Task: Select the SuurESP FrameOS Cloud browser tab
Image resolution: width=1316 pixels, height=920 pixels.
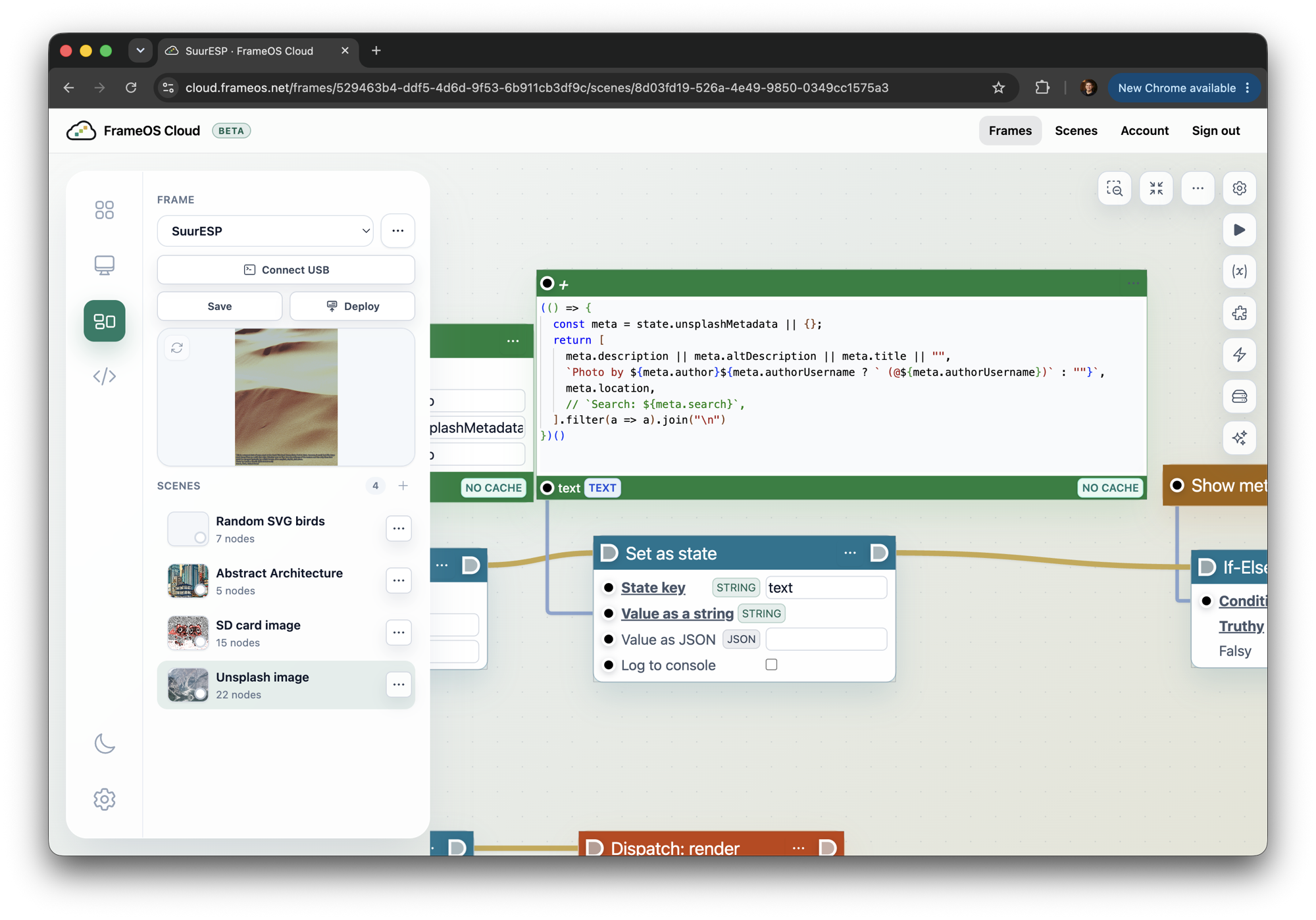Action: [258, 51]
